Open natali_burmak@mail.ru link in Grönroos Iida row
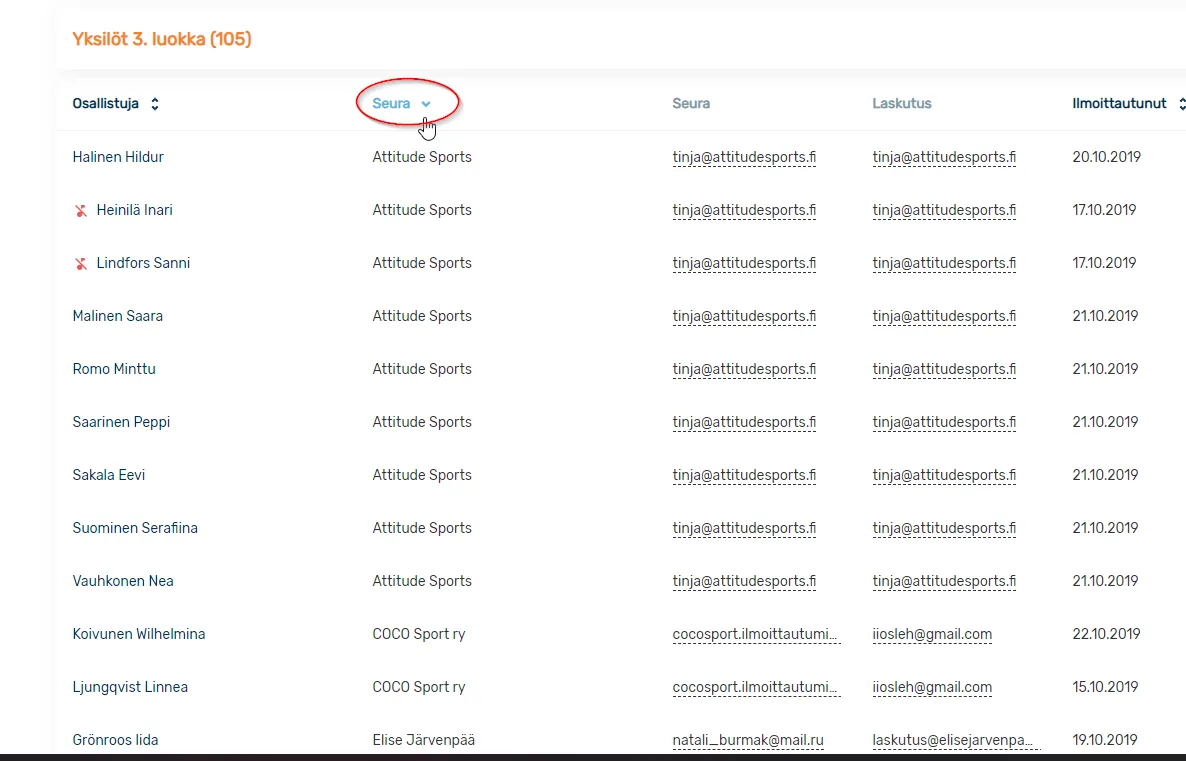The height and width of the screenshot is (761, 1186). pos(748,740)
